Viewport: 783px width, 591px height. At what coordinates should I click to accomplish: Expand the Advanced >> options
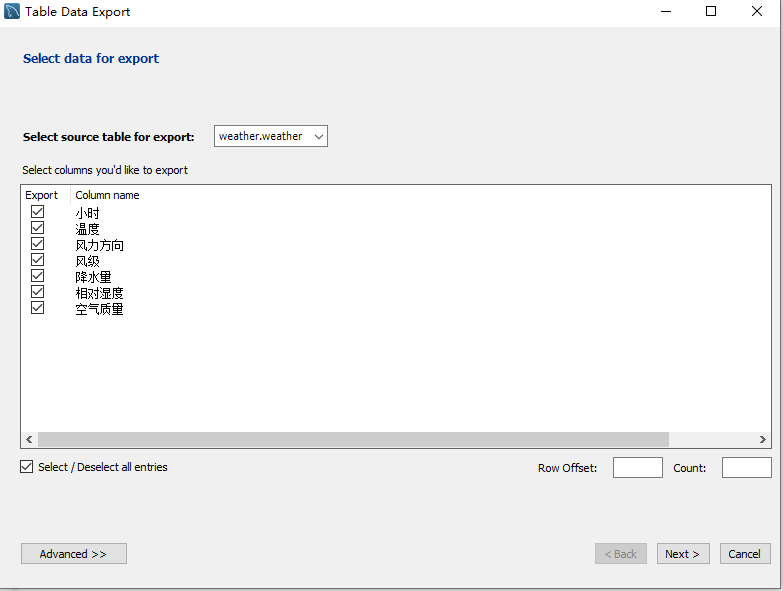tap(73, 554)
